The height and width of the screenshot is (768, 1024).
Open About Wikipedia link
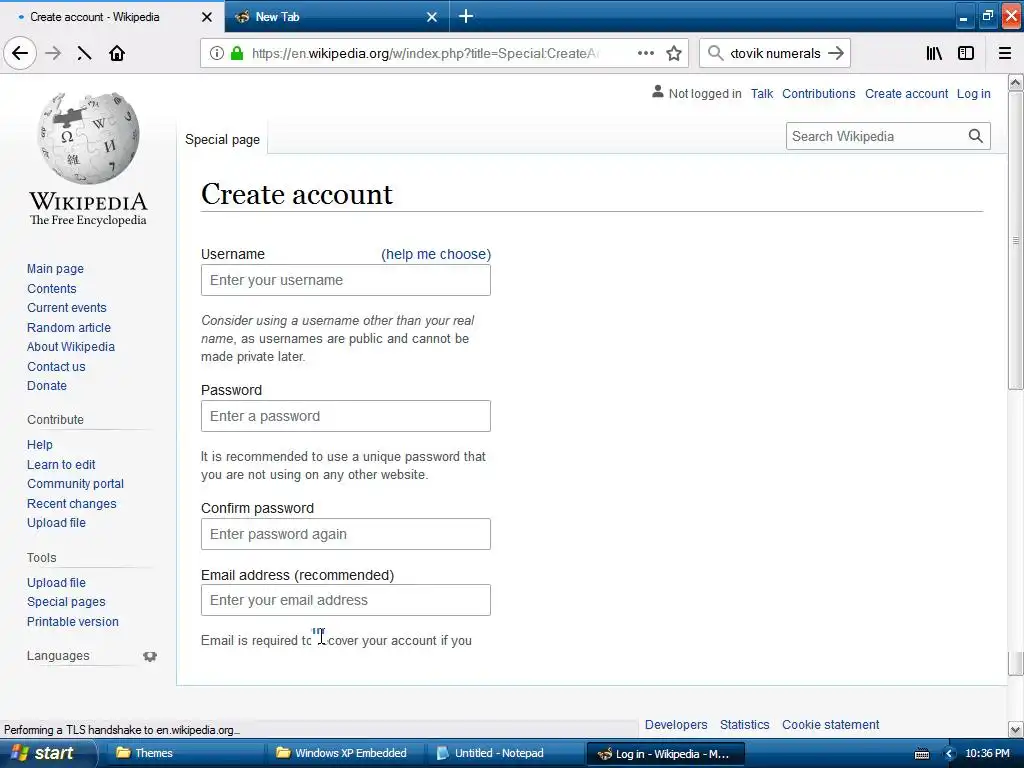coord(71,347)
